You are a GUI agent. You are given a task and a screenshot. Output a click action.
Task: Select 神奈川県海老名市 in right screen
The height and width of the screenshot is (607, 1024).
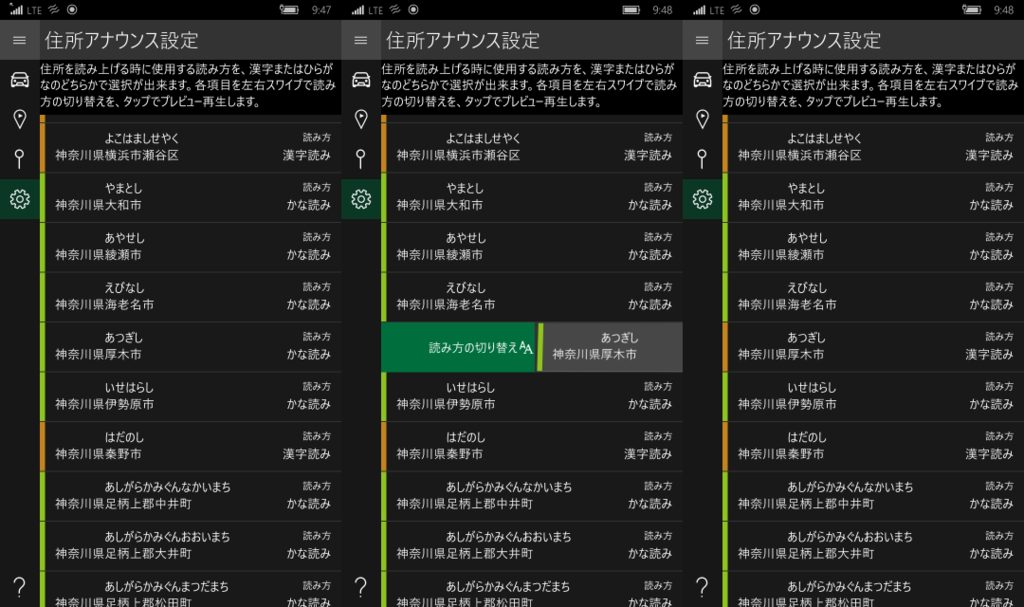coord(787,304)
